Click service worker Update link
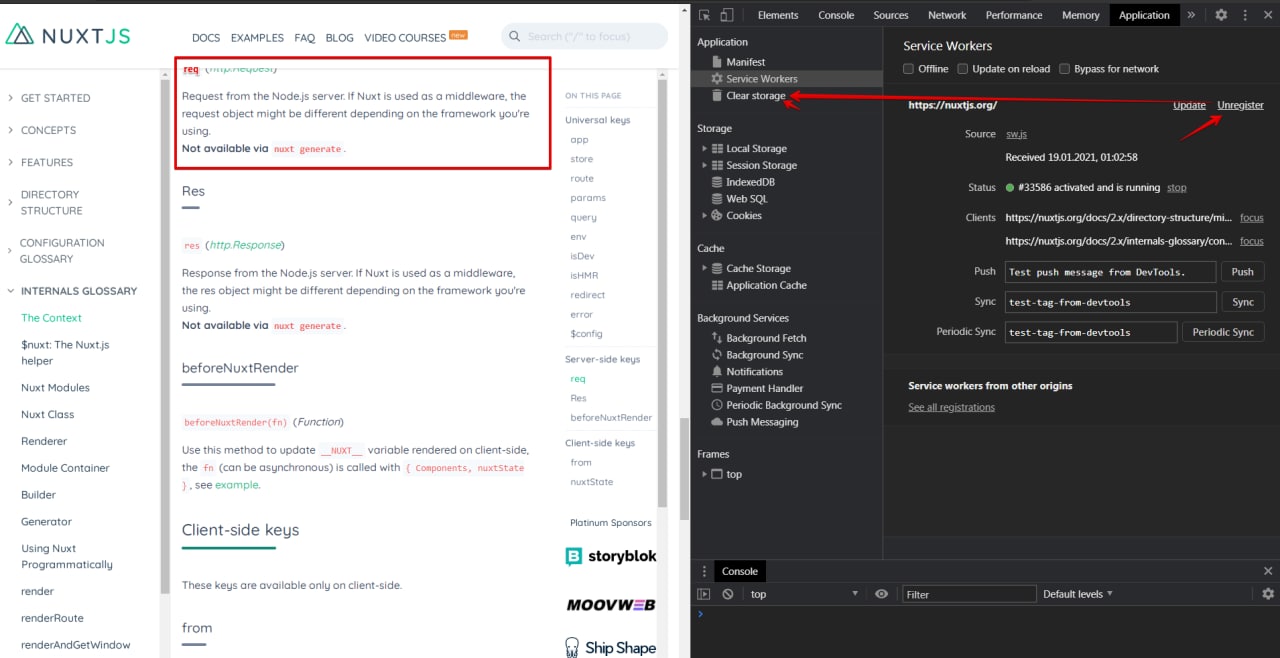This screenshot has height=658, width=1280. click(1189, 105)
